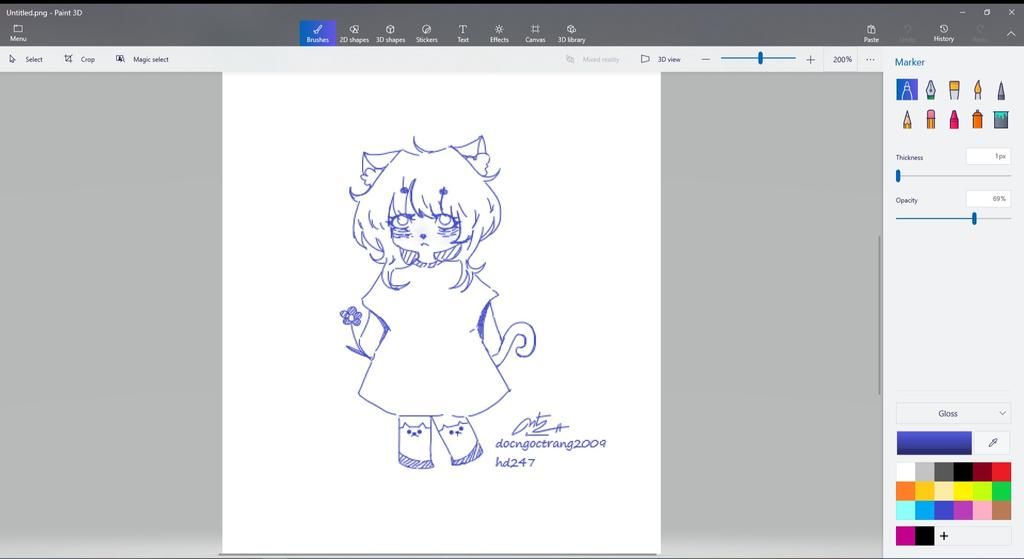Open the 2D shapes tab
Viewport: 1024px width, 559px height.
point(354,33)
